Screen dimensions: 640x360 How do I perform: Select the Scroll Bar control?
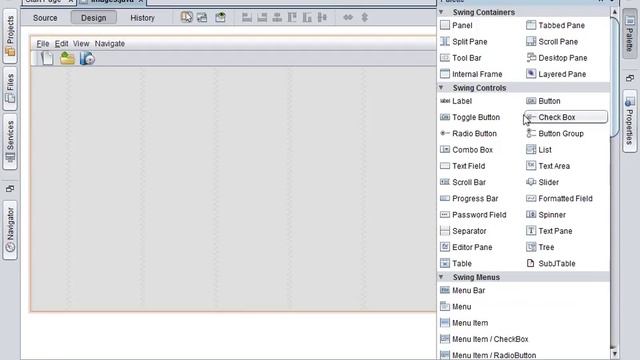[x=463, y=182]
